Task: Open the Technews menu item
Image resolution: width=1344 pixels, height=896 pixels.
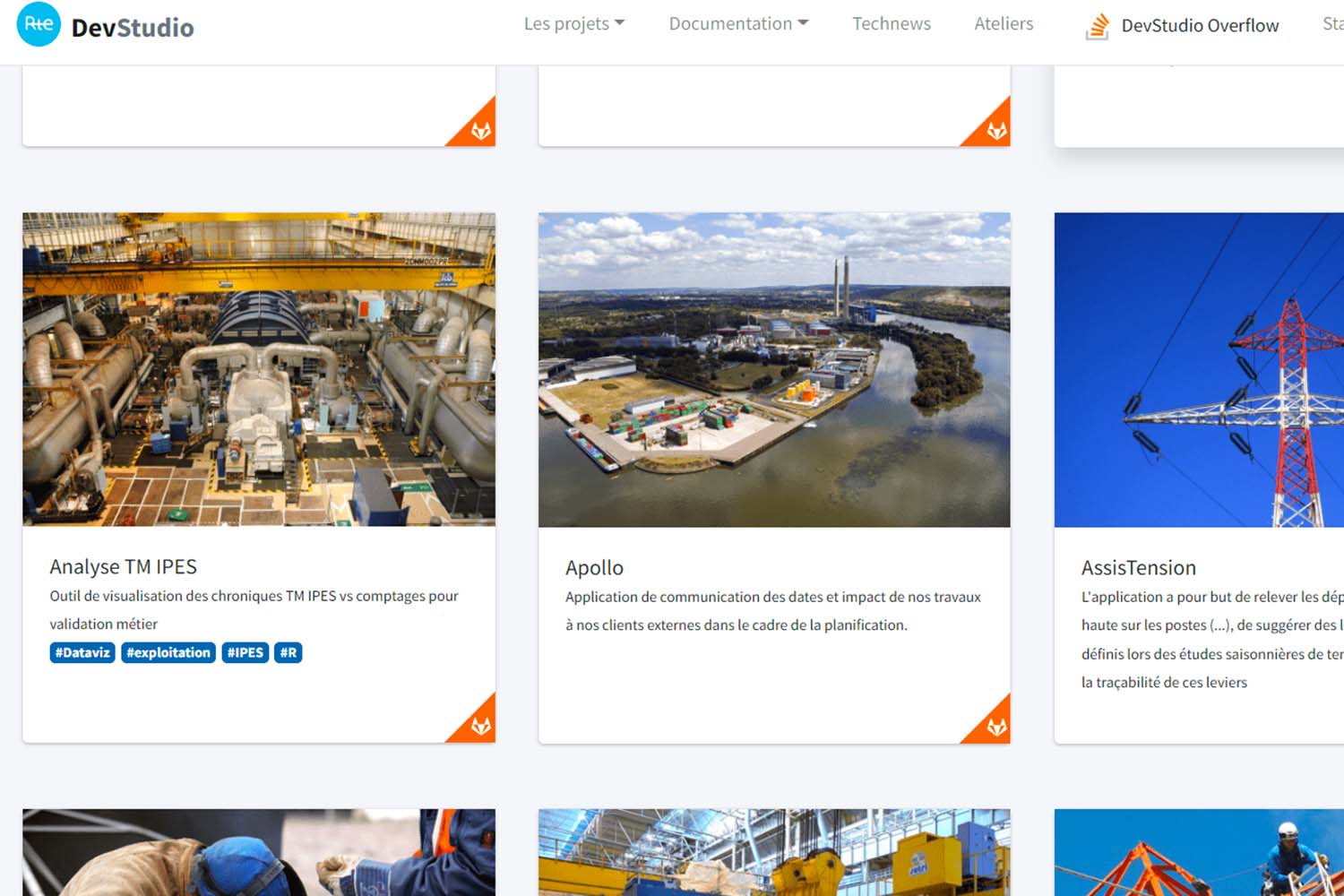Action: pos(891,24)
